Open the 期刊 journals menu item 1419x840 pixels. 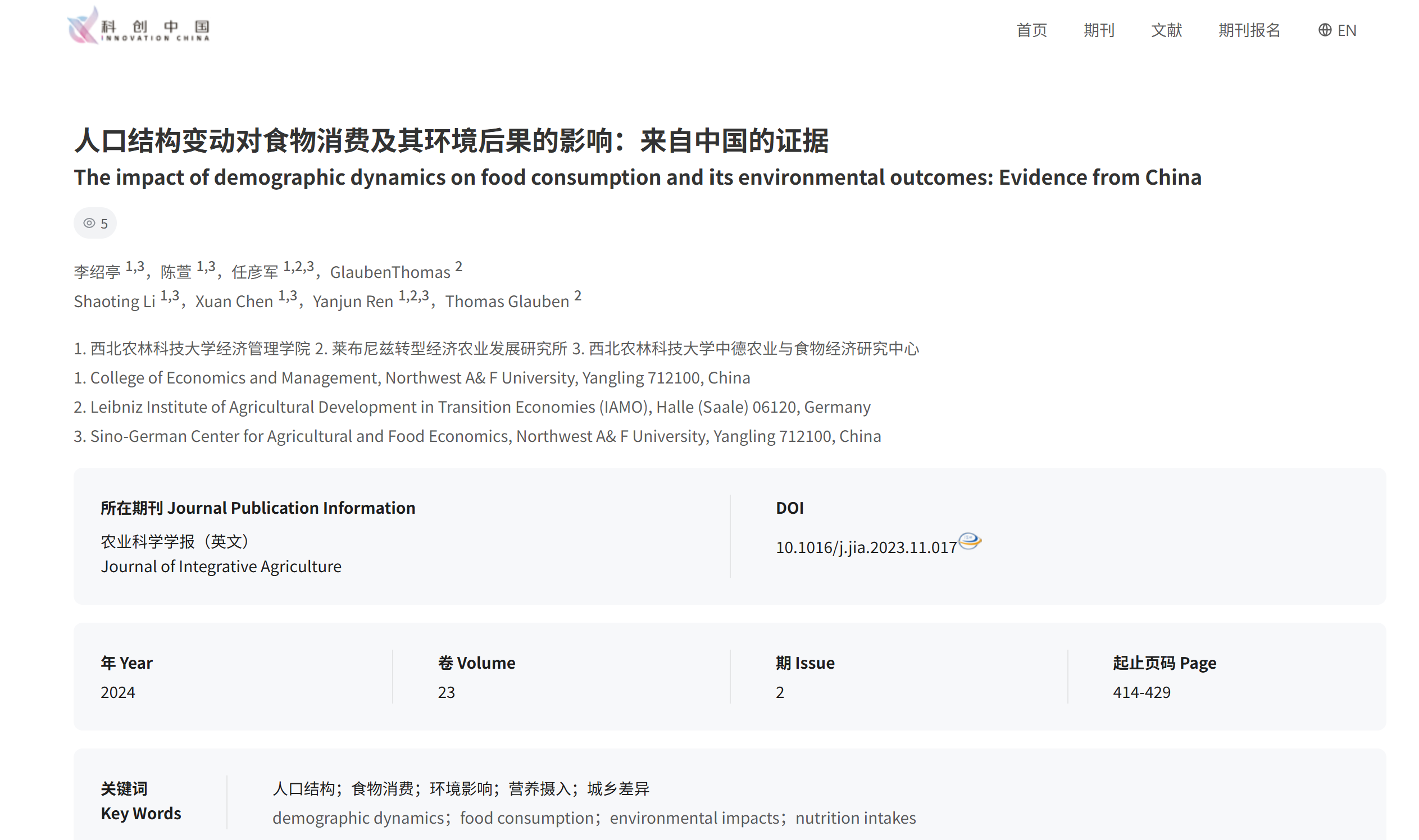[x=1098, y=30]
